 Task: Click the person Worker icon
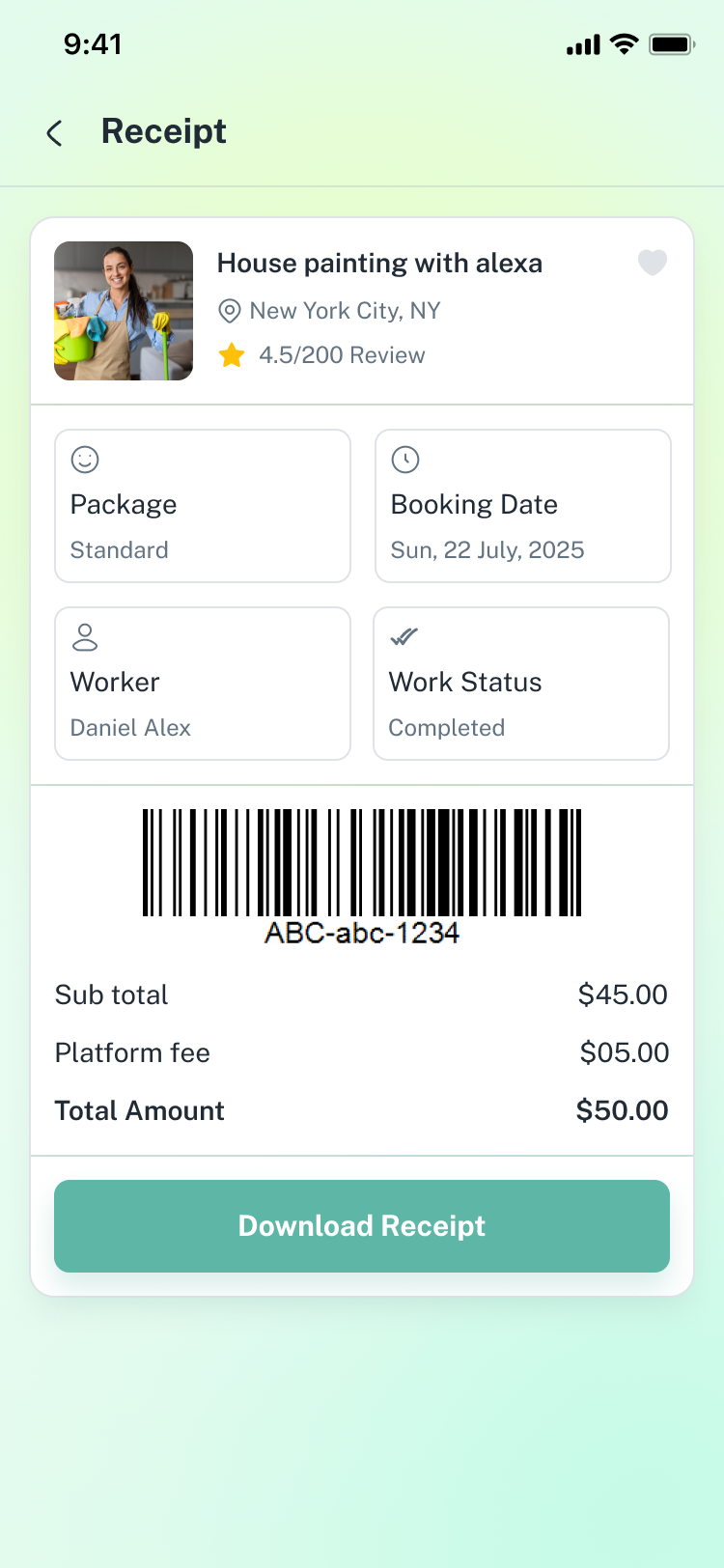coord(85,637)
